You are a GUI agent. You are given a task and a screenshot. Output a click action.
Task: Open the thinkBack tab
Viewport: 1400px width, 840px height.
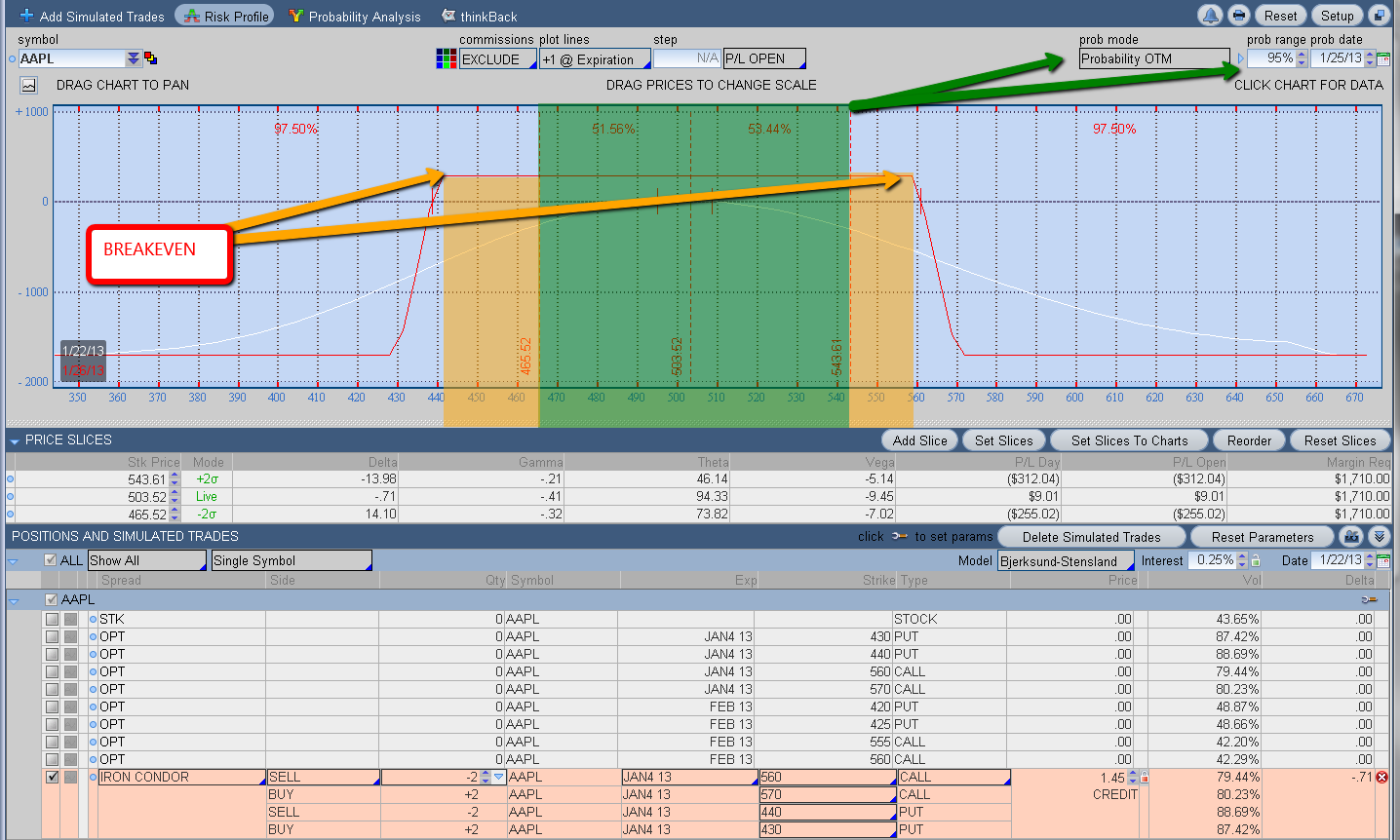pos(479,17)
